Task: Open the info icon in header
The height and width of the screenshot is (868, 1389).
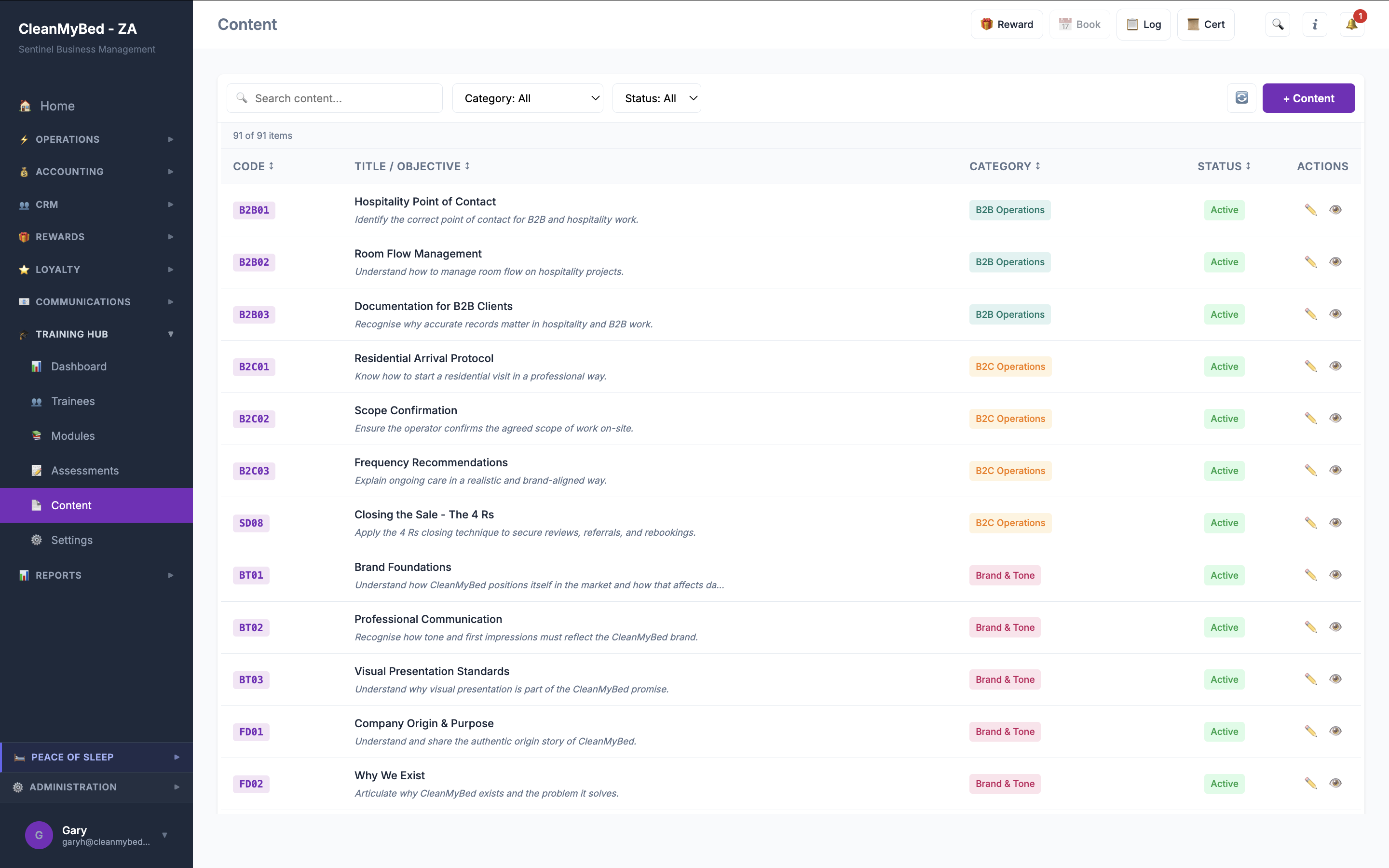Action: [1314, 24]
